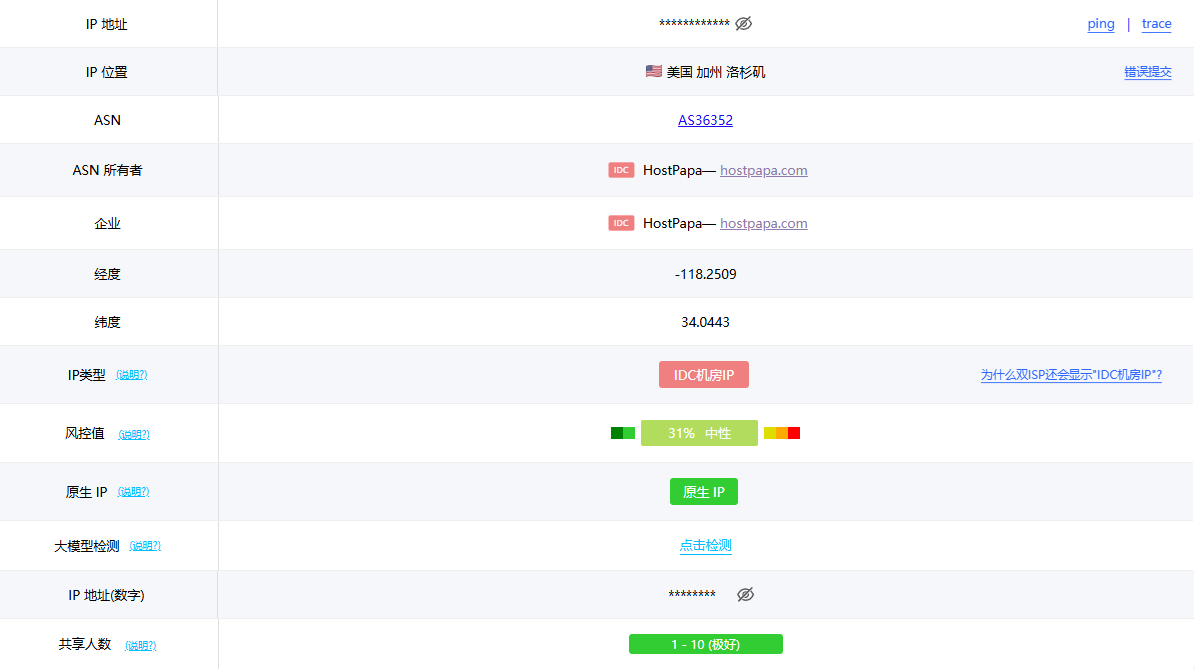Open the AS36352 ASN link
Image resolution: width=1195 pixels, height=669 pixels.
click(705, 120)
